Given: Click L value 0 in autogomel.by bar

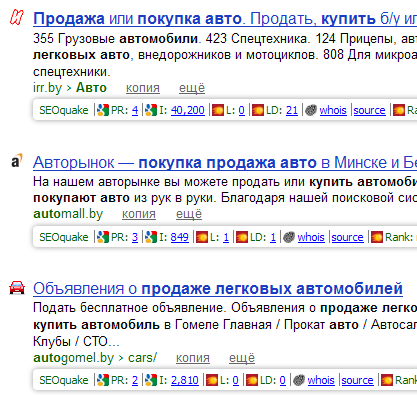Looking at the screenshot, I should click(236, 380).
